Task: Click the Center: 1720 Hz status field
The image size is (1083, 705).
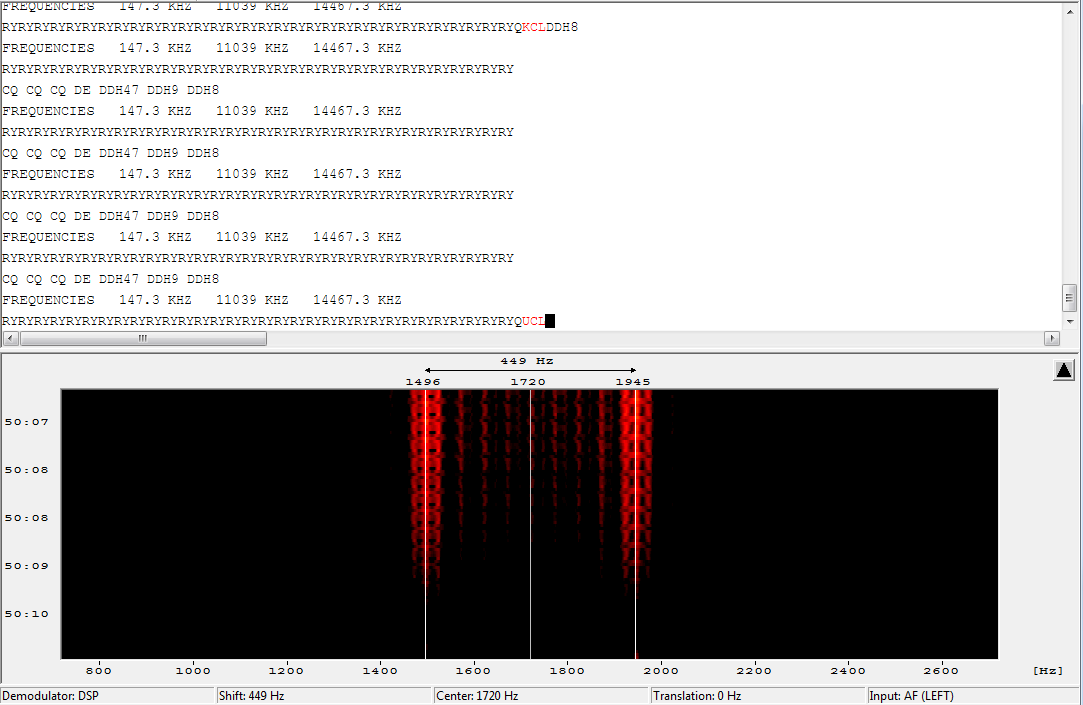Action: [x=540, y=696]
